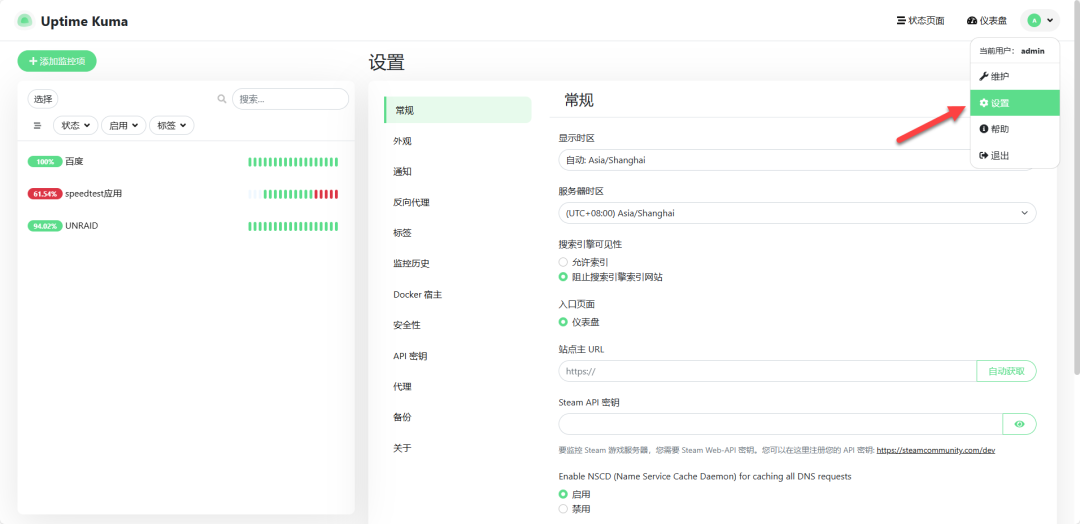This screenshot has height=524, width=1080.
Task: Click the auto-get (自动获取) URL button
Action: (1006, 371)
